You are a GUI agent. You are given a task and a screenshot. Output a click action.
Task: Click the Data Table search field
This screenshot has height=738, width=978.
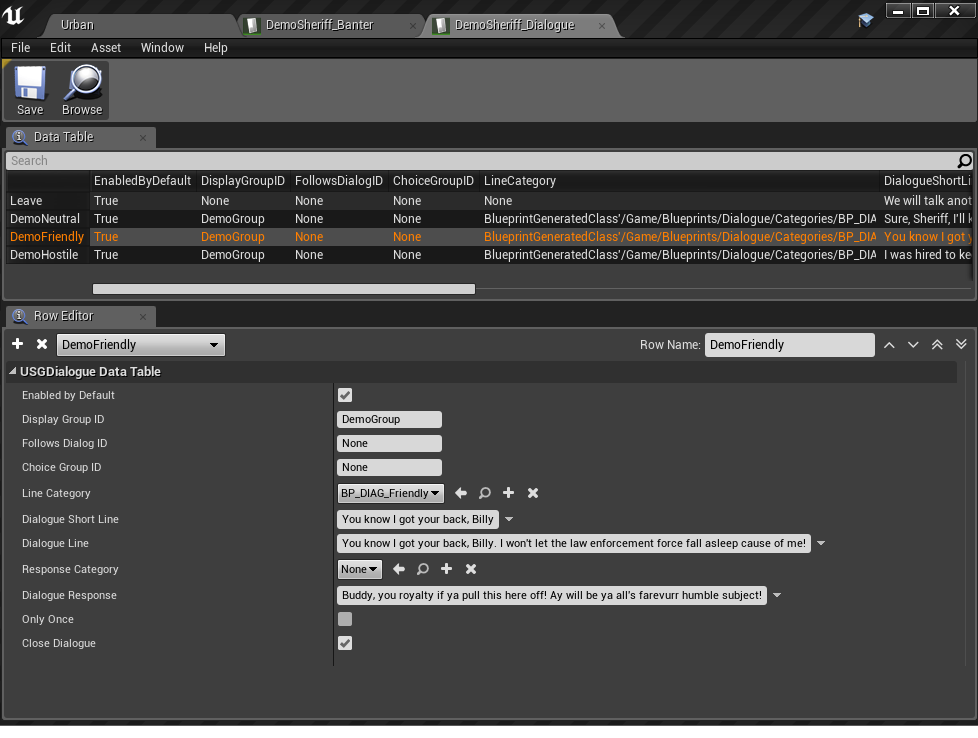click(482, 161)
